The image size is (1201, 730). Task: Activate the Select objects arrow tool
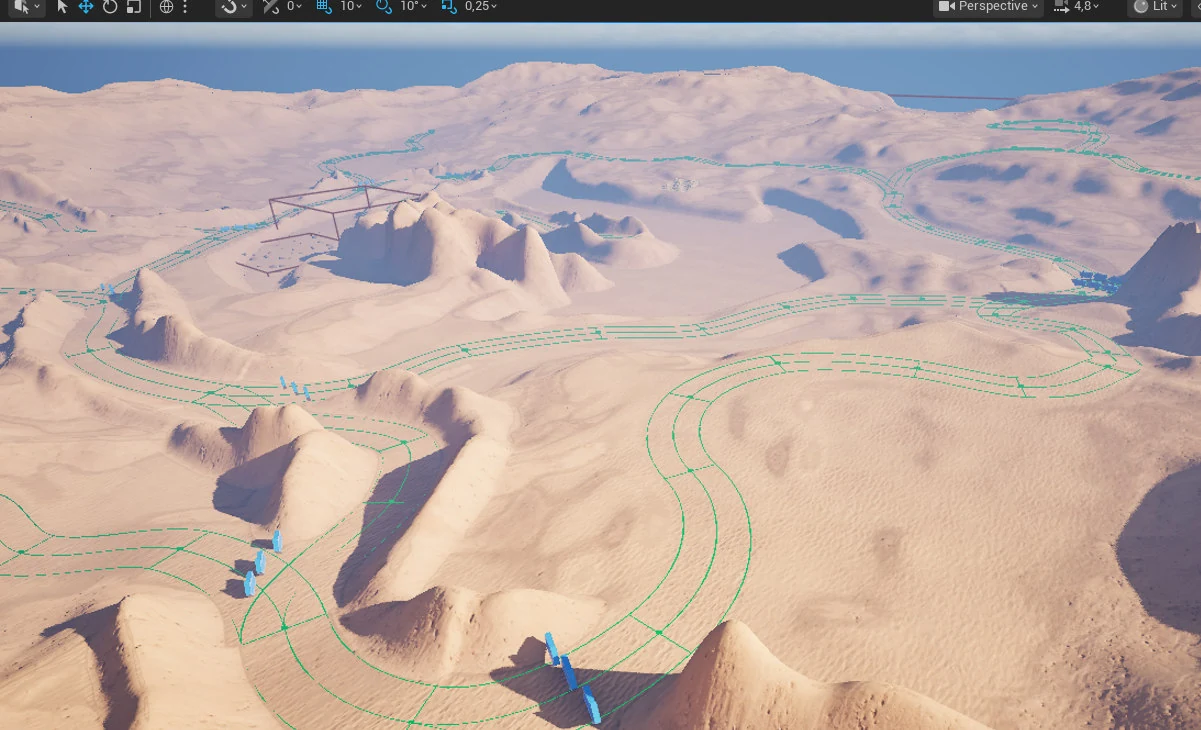click(x=62, y=7)
